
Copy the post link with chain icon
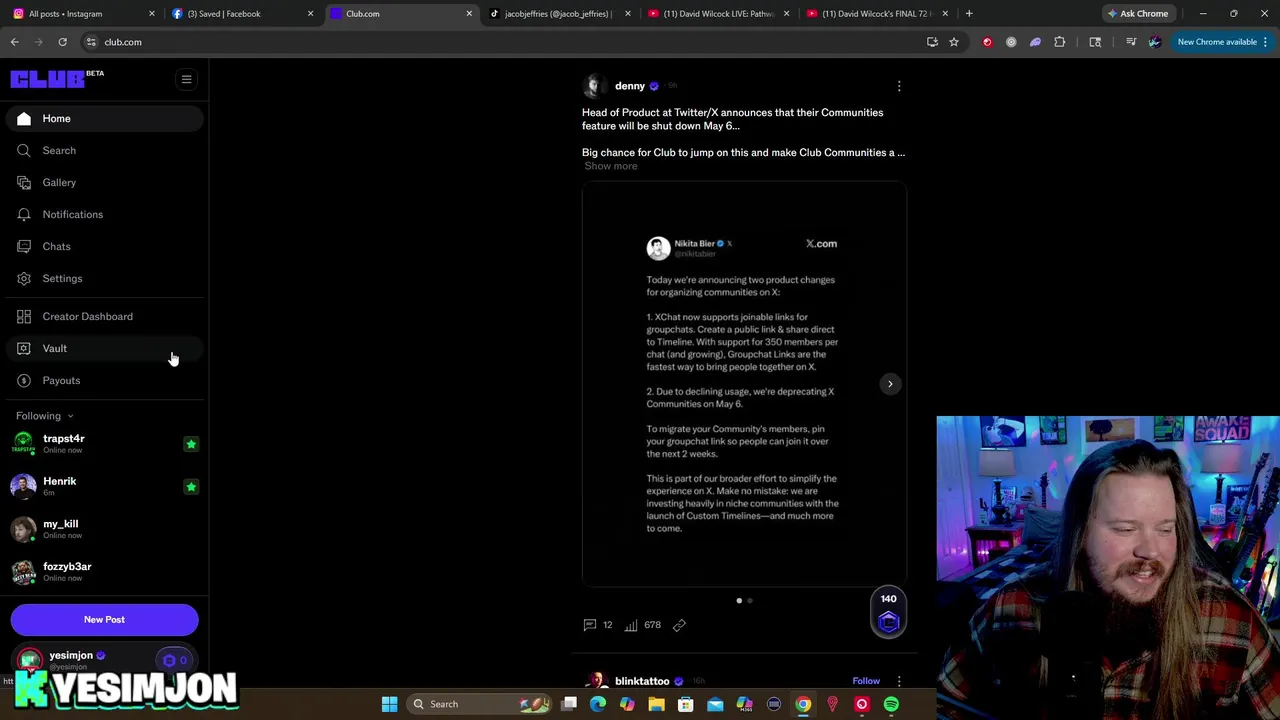pyautogui.click(x=679, y=625)
